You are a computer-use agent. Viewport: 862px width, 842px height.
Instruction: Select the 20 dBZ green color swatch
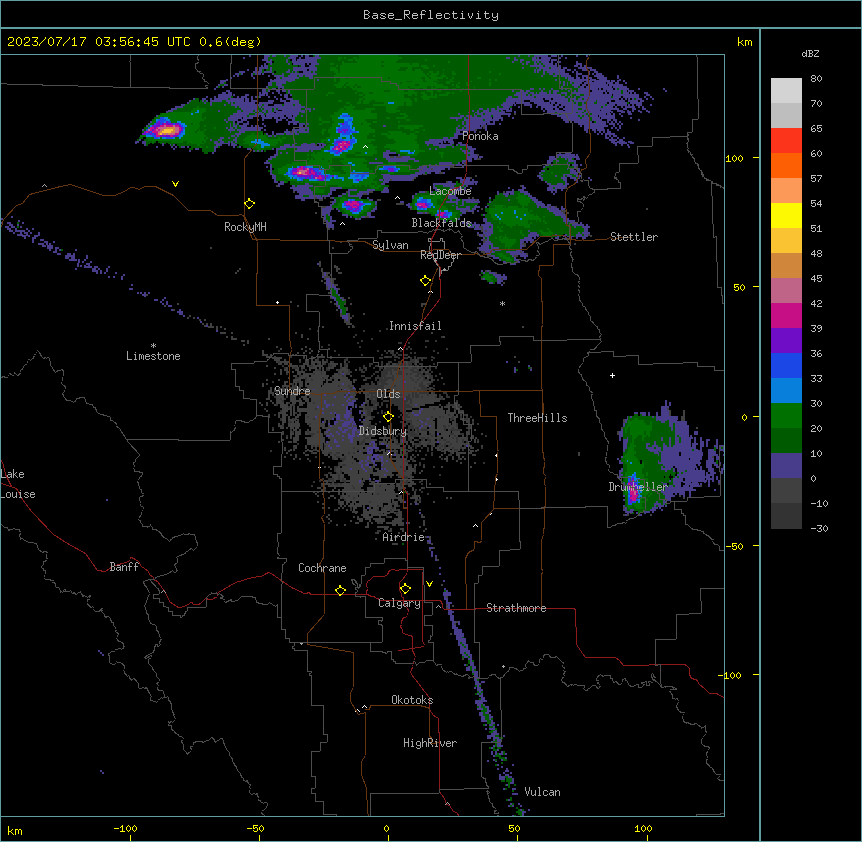[786, 416]
